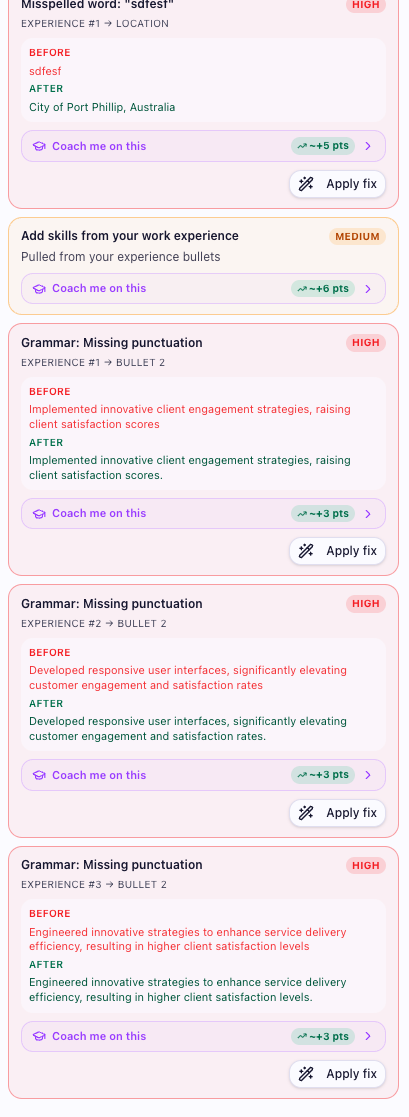409x1117 pixels.
Task: Click the trend arrow icon on the +6 pts badge
Action: pos(302,289)
